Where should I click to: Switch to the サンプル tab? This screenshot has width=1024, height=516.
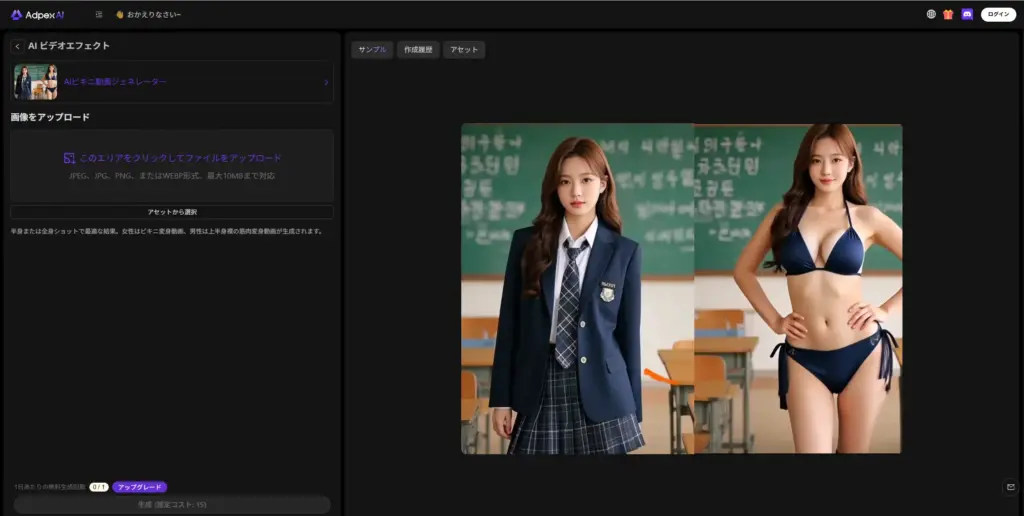pyautogui.click(x=372, y=50)
